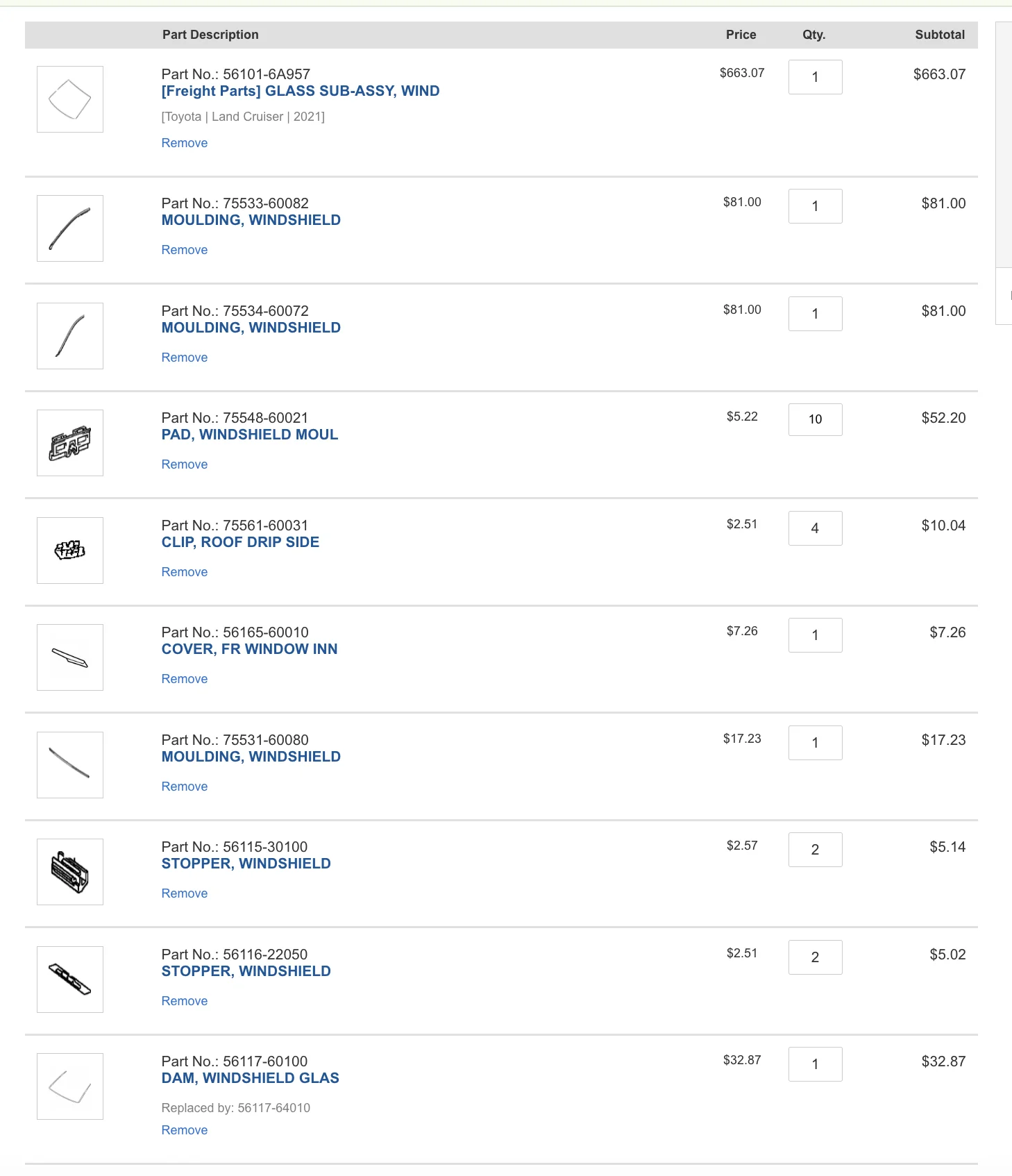1012x1176 pixels.
Task: Remove the 56116-22050 stopper from cart
Action: (185, 1001)
